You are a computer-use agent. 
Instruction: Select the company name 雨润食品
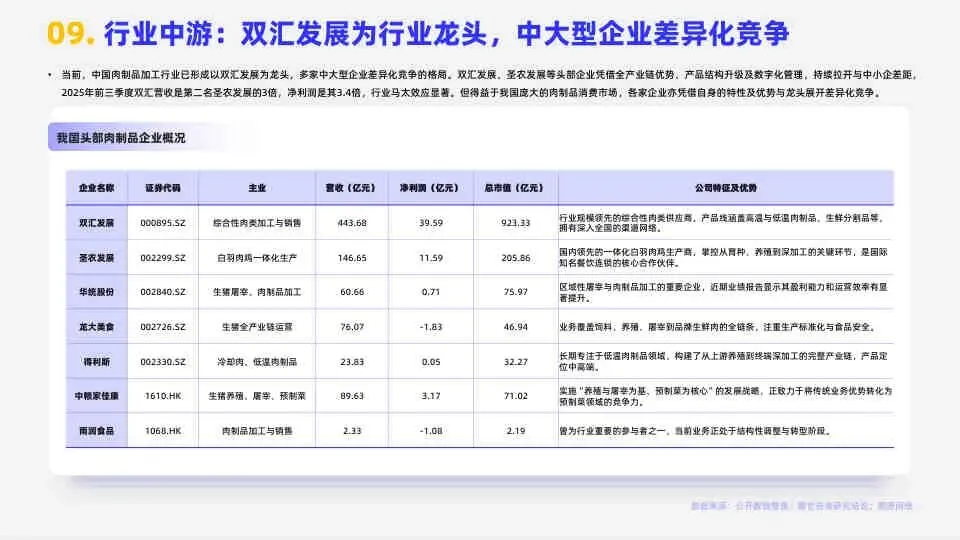click(x=97, y=431)
